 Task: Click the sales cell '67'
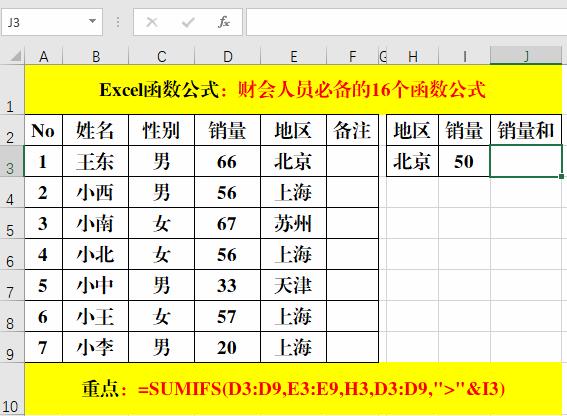coord(227,224)
